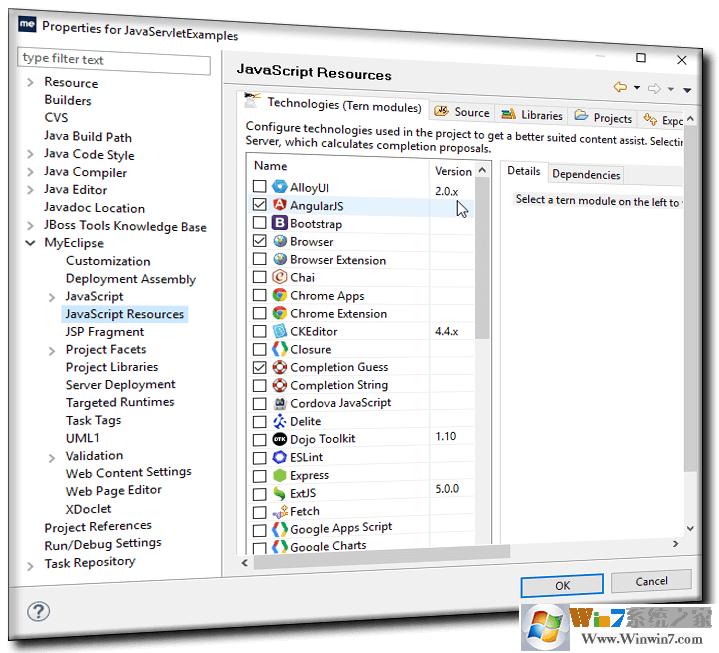Viewport: 719px width, 653px height.
Task: Click the Chrome Apps icon
Action: [x=280, y=296]
